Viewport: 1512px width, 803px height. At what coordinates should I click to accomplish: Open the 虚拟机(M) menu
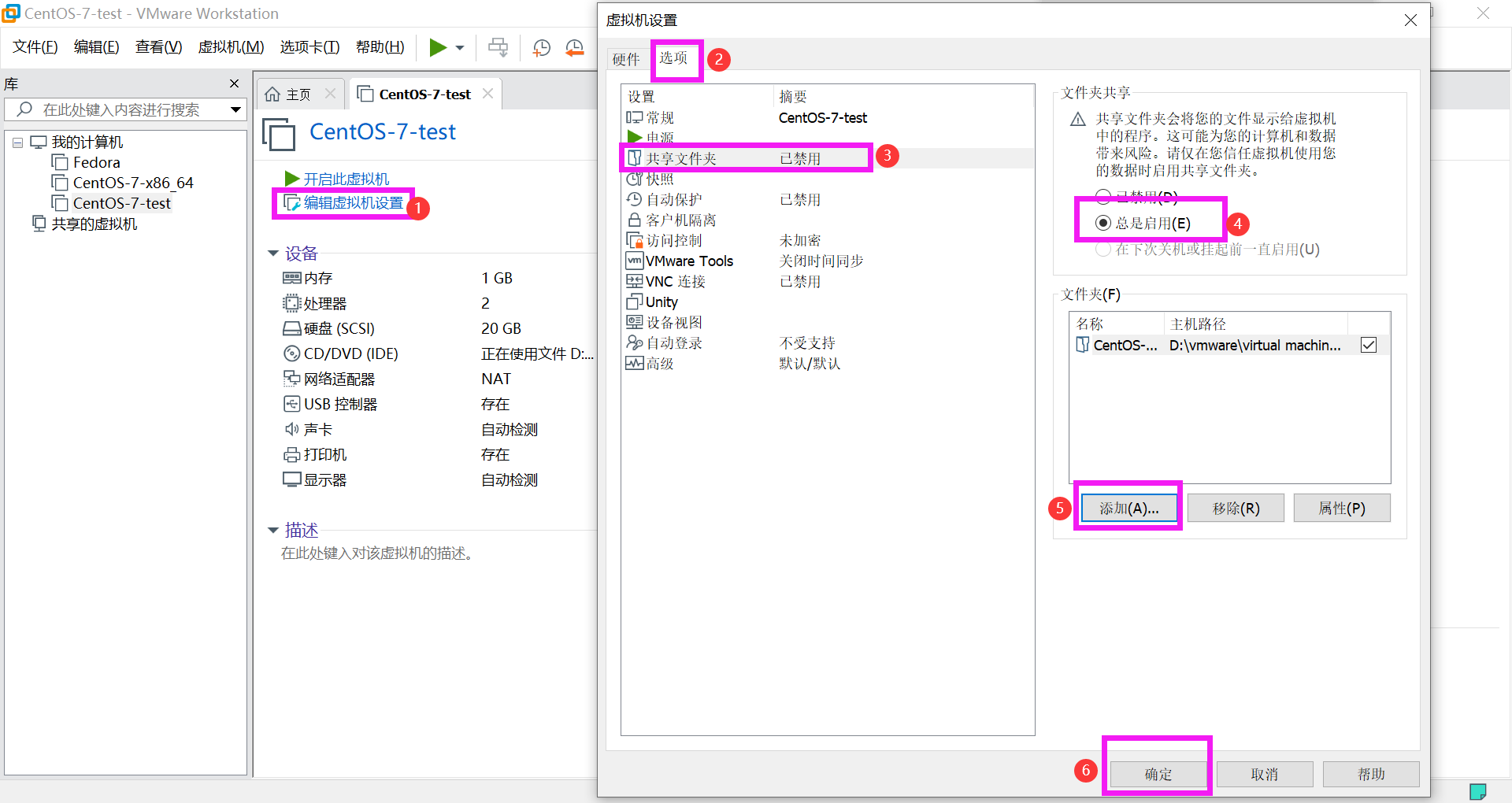[x=231, y=47]
